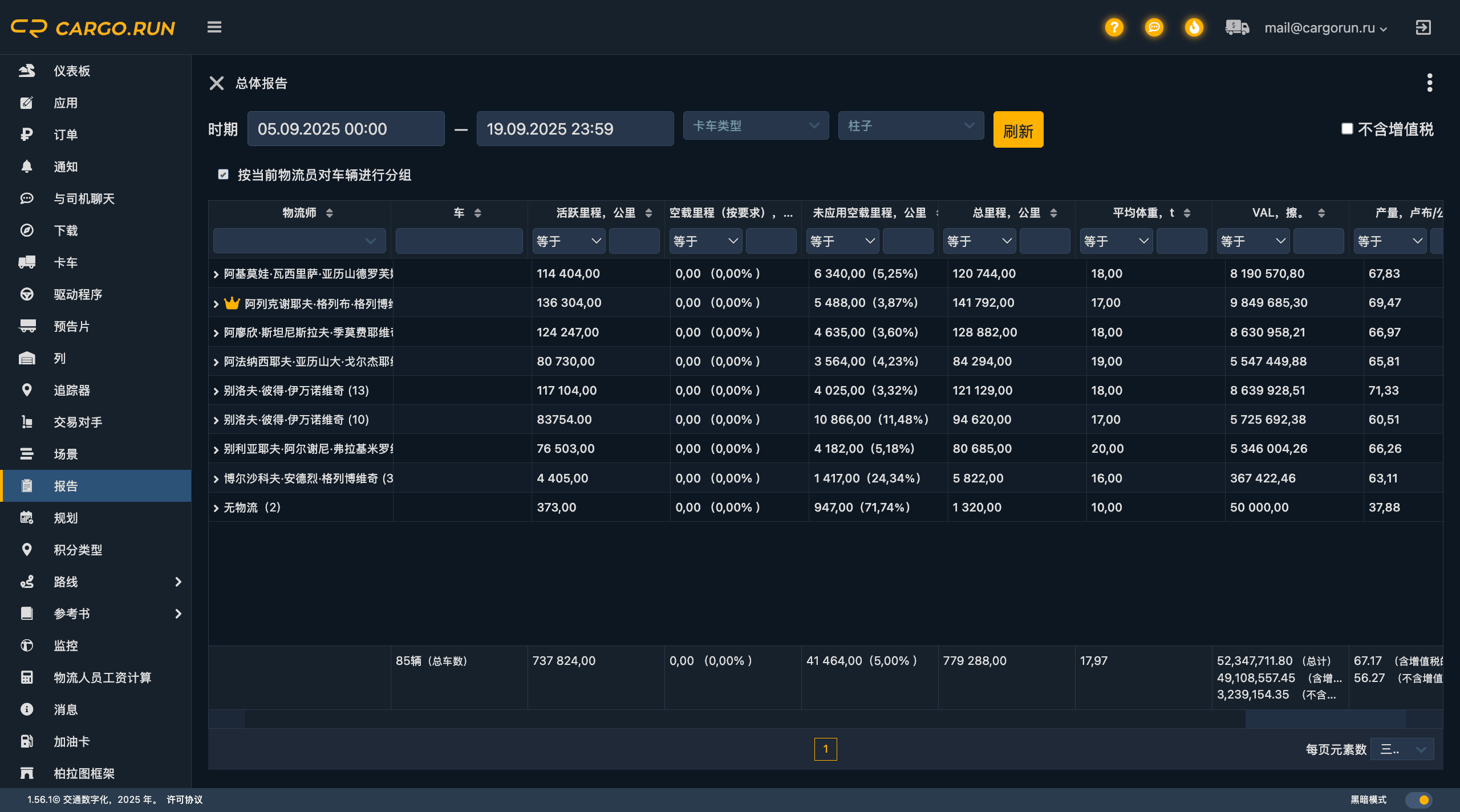This screenshot has height=812, width=1460.
Task: Uncheck 按当前物流员对车辆进行分组 checkbox
Action: coord(224,174)
